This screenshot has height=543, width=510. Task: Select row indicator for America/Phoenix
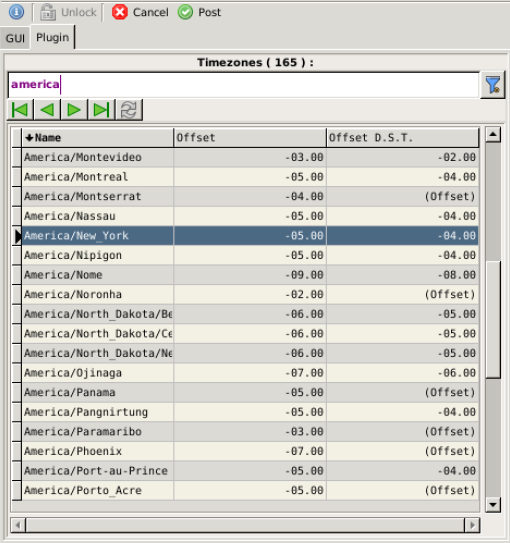click(x=17, y=451)
